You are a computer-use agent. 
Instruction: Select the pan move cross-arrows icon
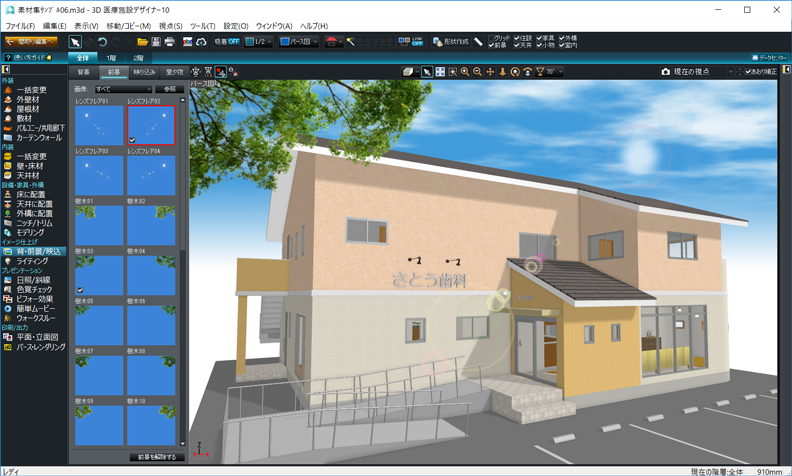coord(490,72)
